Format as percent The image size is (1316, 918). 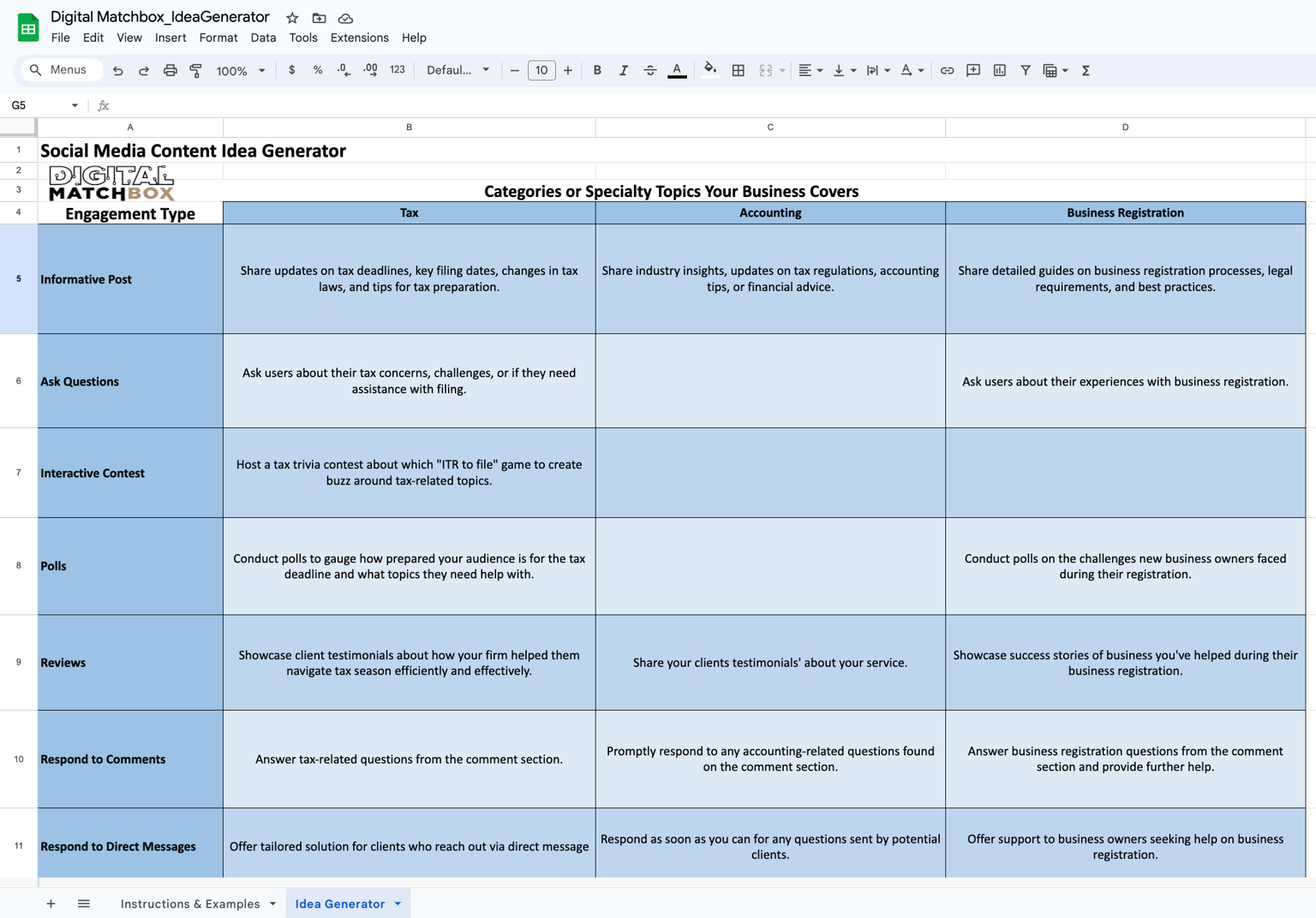pos(318,70)
